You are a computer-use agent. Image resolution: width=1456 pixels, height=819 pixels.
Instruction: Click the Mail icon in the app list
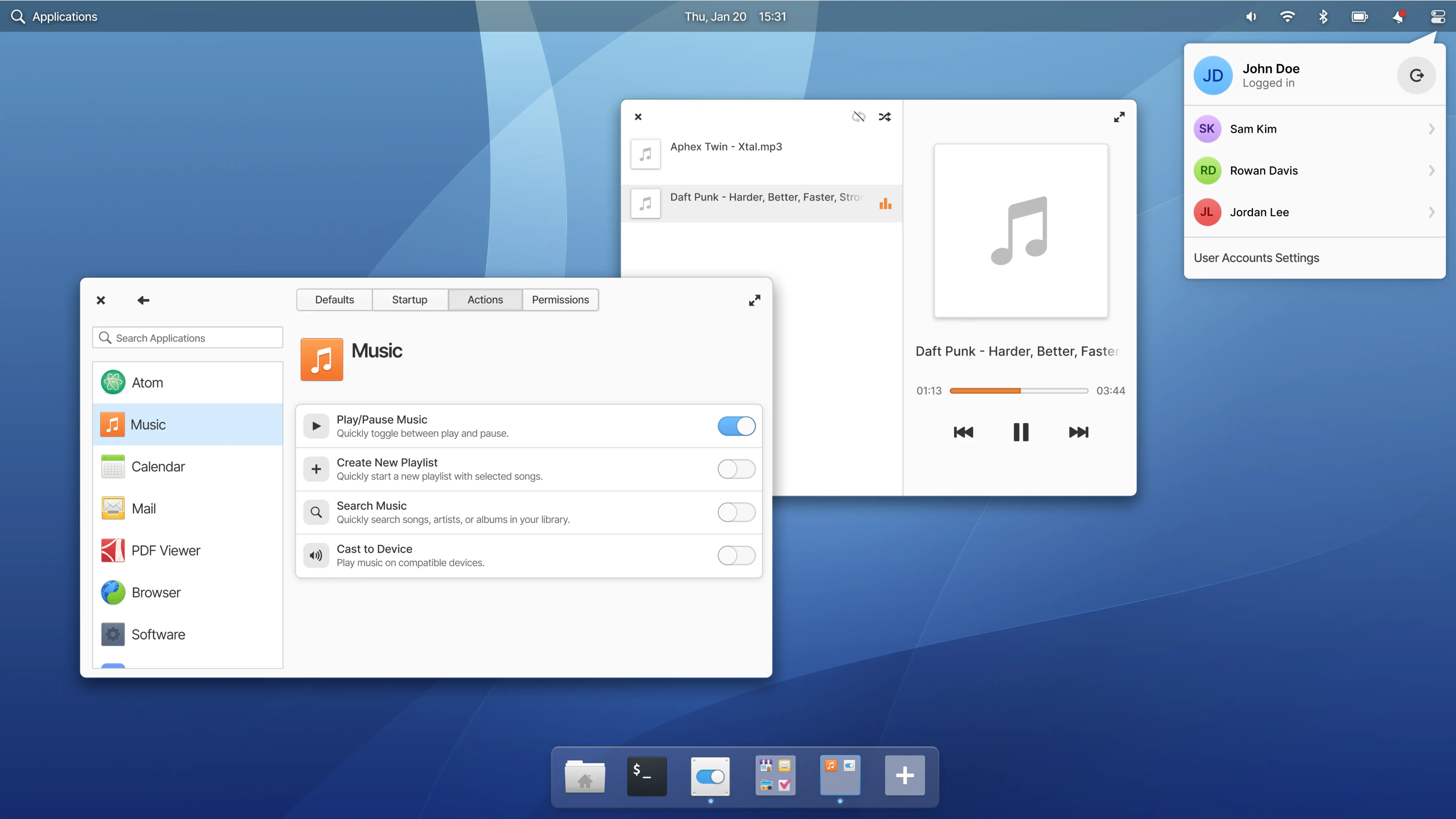click(112, 508)
